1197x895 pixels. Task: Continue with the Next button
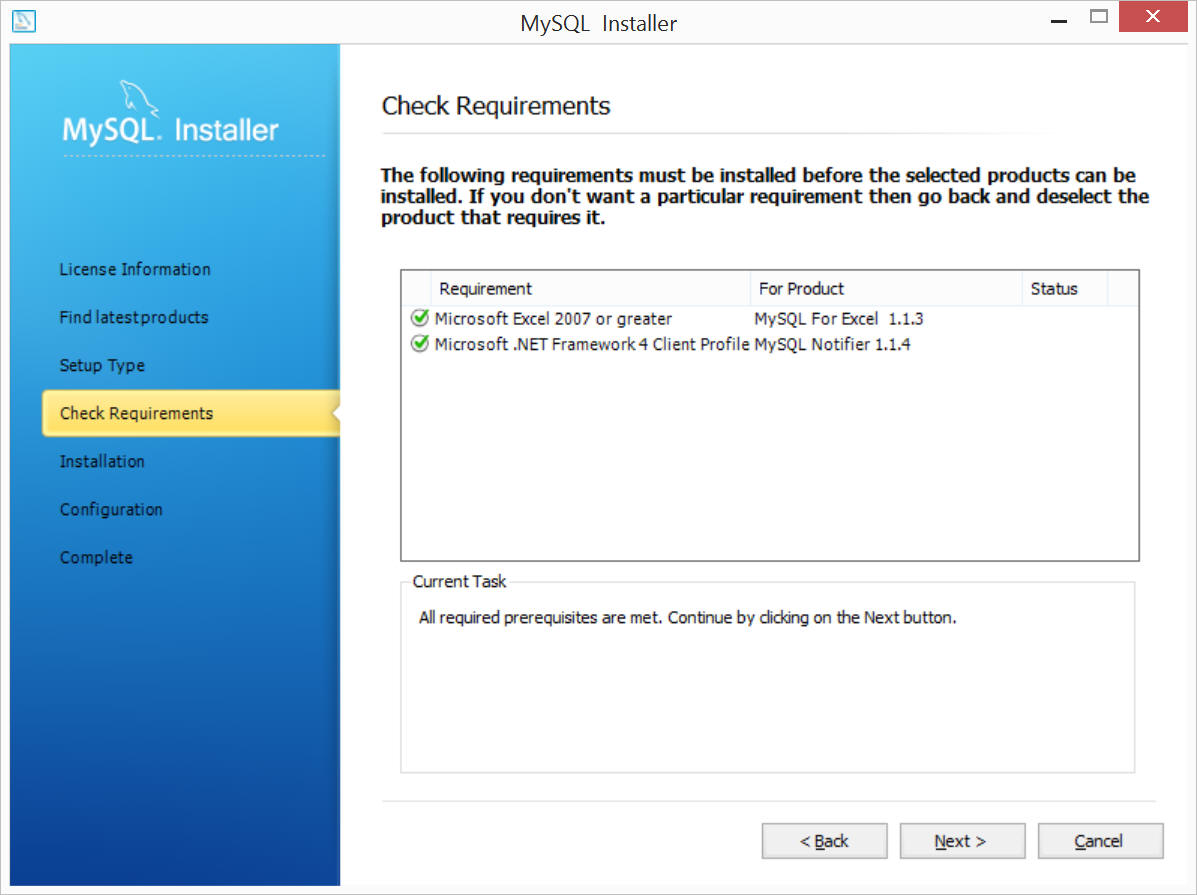(x=962, y=841)
